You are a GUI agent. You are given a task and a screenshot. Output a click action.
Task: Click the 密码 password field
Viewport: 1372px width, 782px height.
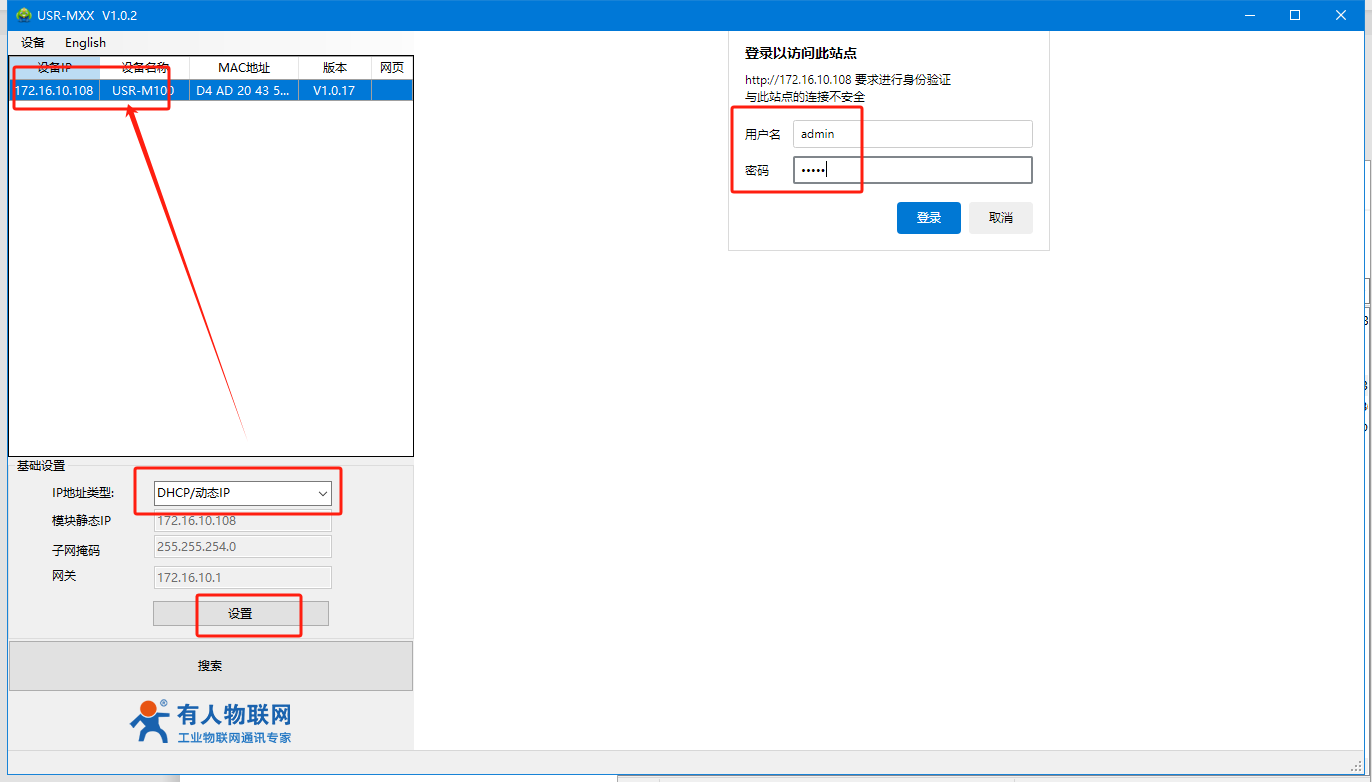pos(912,170)
